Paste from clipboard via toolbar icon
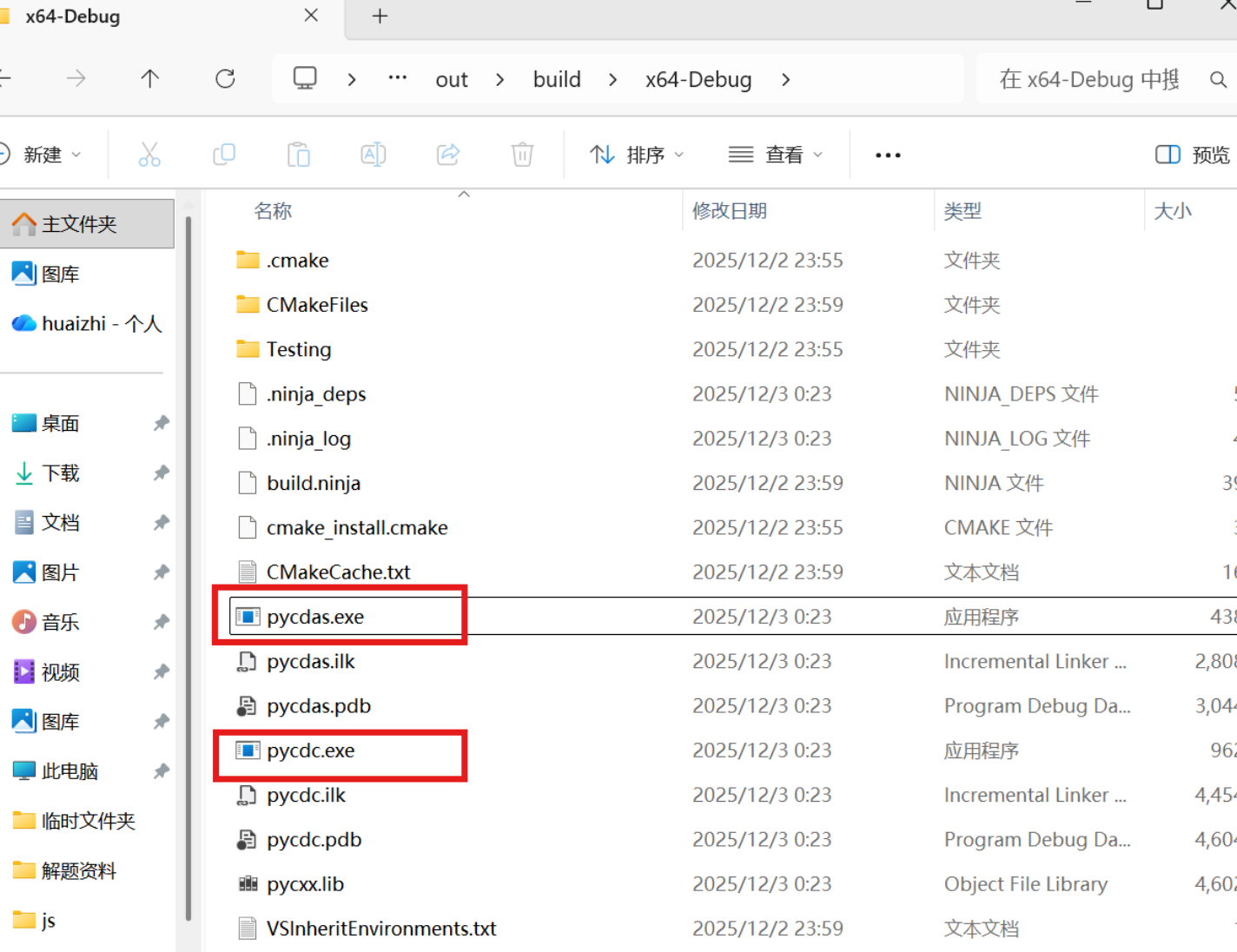This screenshot has width=1237, height=952. 298,154
